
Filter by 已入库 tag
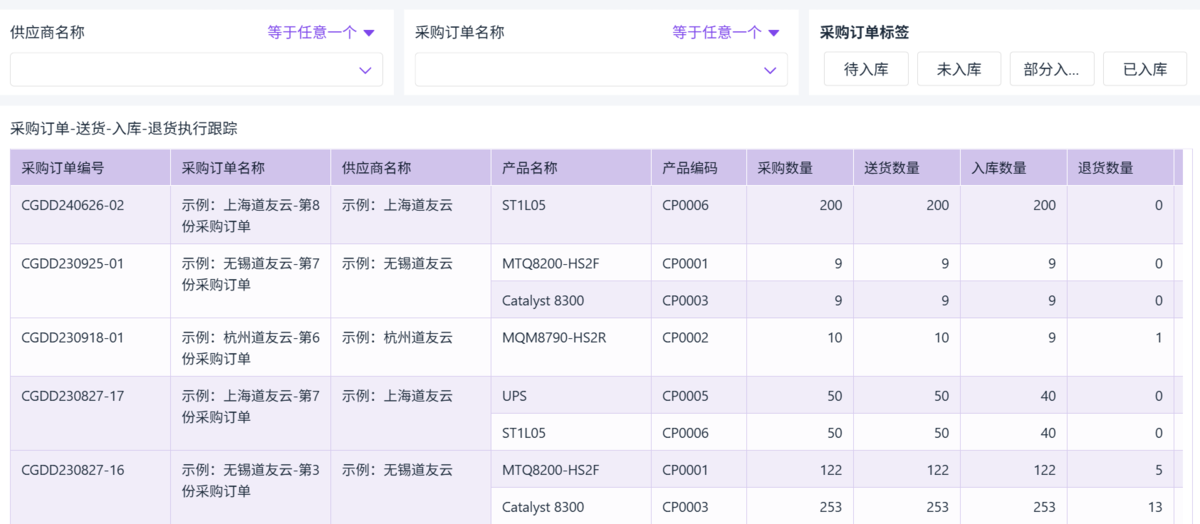click(x=1145, y=69)
